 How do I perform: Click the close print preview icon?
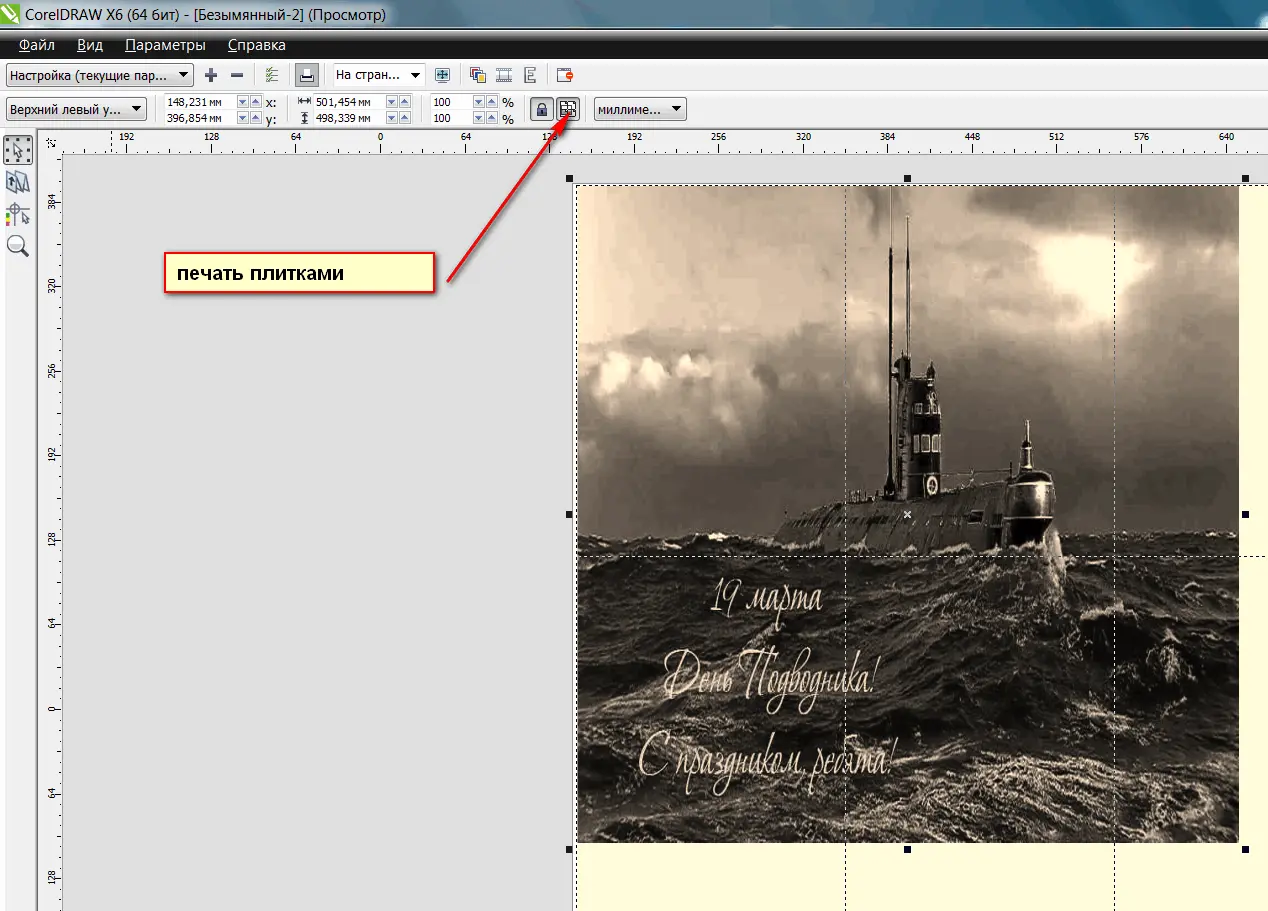coord(565,75)
